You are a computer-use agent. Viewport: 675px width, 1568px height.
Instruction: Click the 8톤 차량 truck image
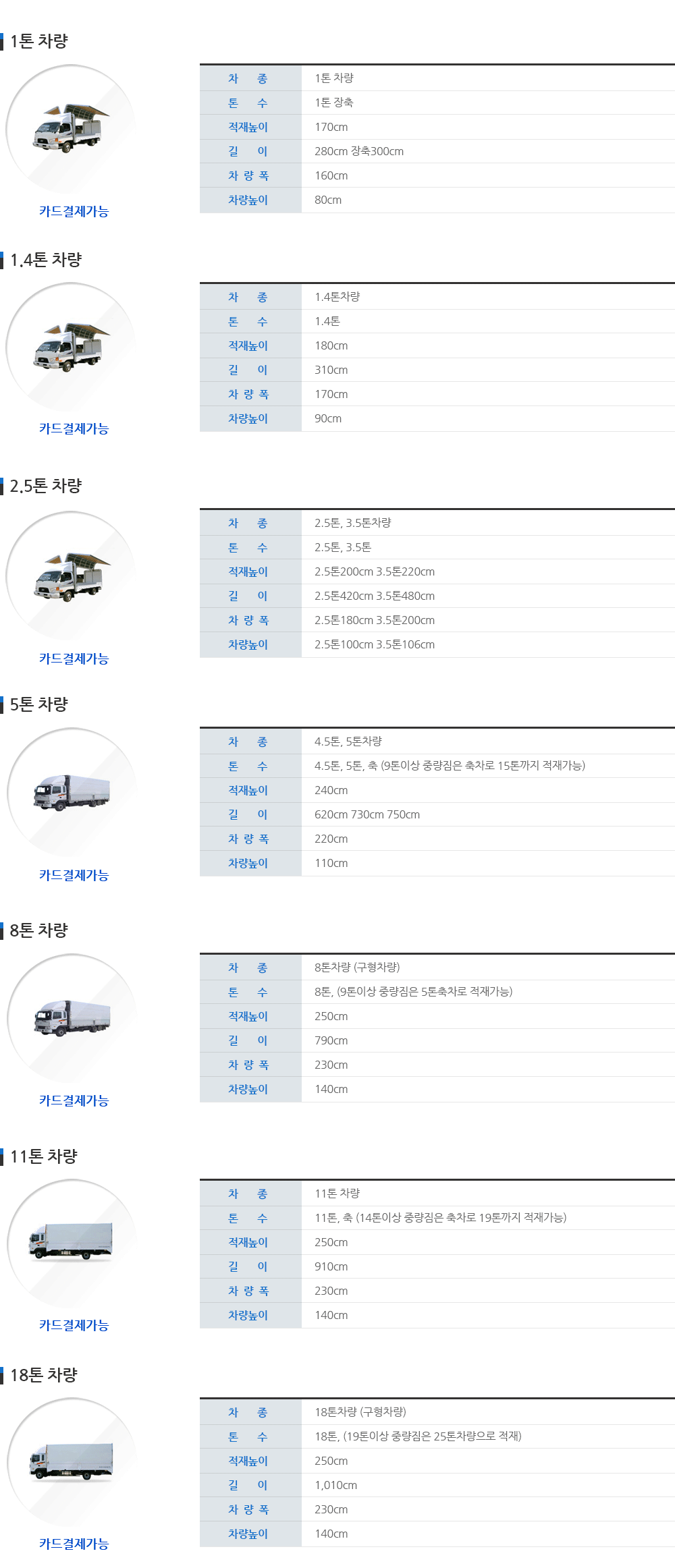pyautogui.click(x=72, y=1018)
